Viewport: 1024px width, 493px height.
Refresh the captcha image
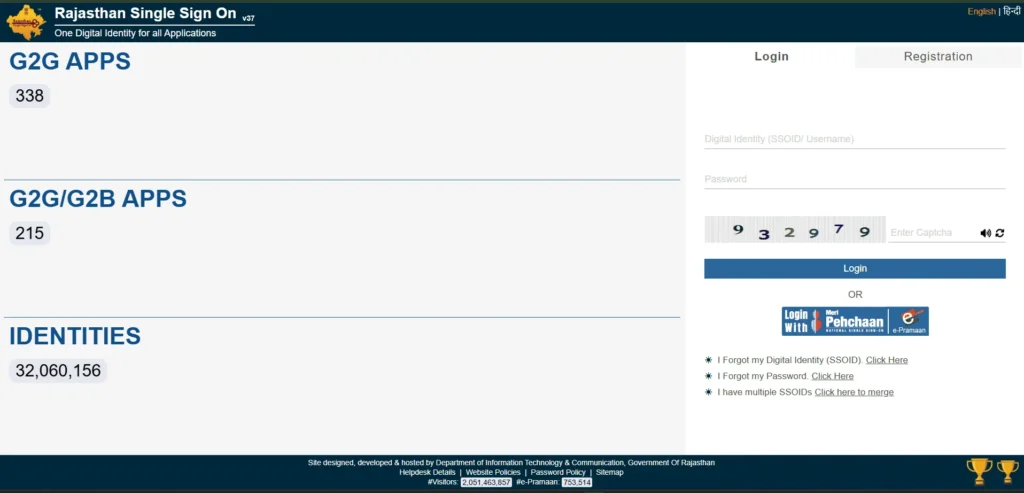(x=999, y=233)
